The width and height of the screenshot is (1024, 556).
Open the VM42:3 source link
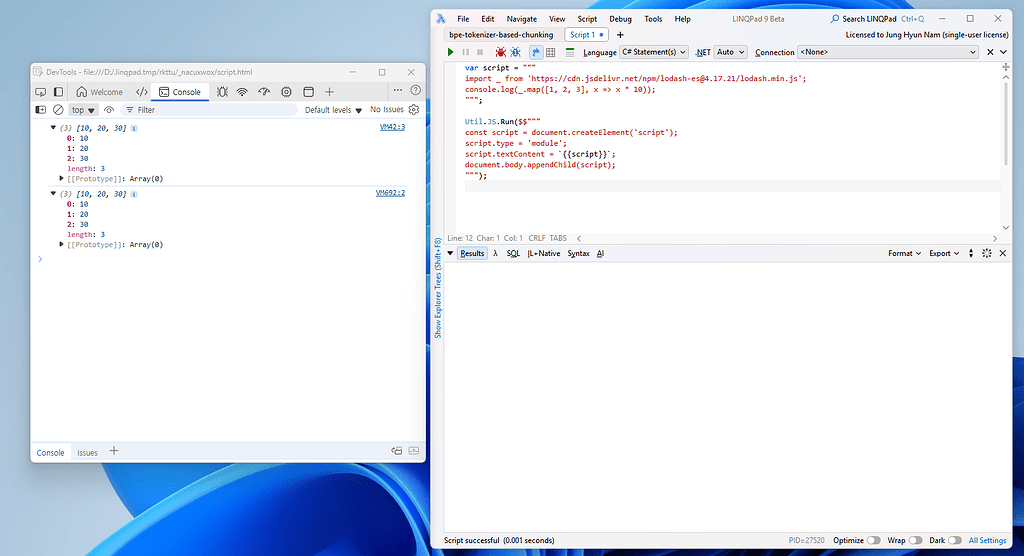392,127
